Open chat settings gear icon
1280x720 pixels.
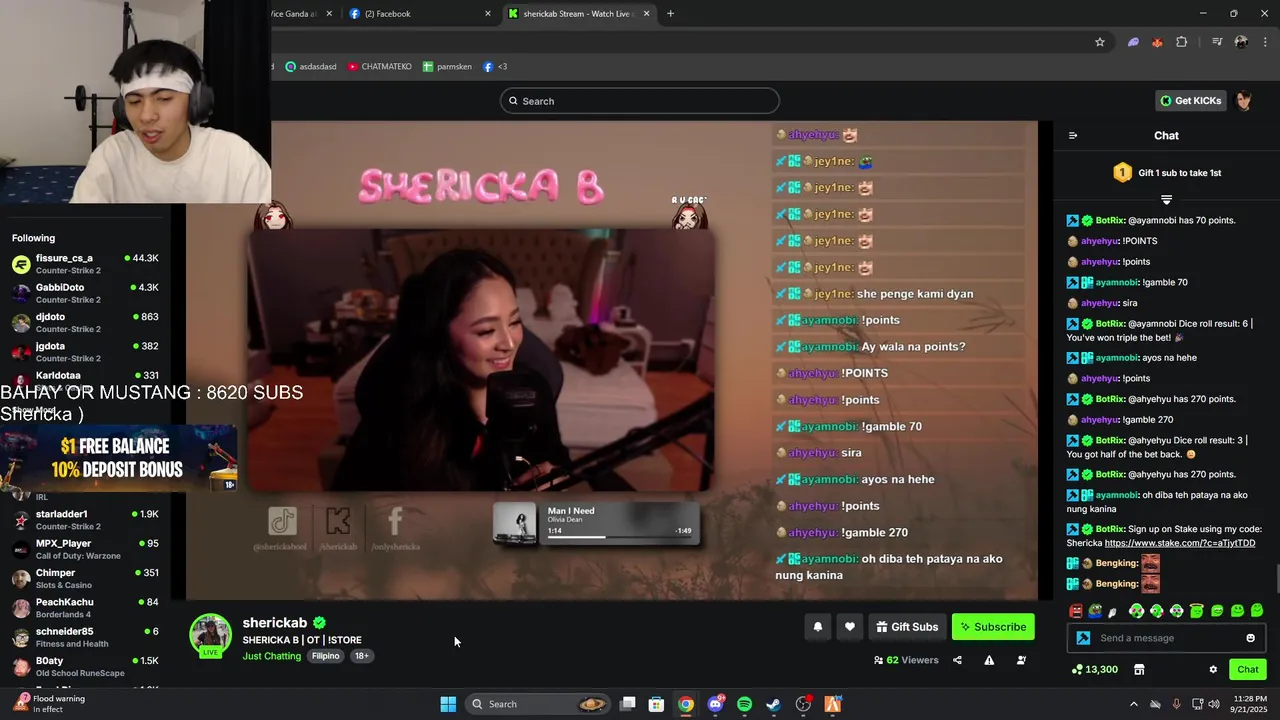1213,669
